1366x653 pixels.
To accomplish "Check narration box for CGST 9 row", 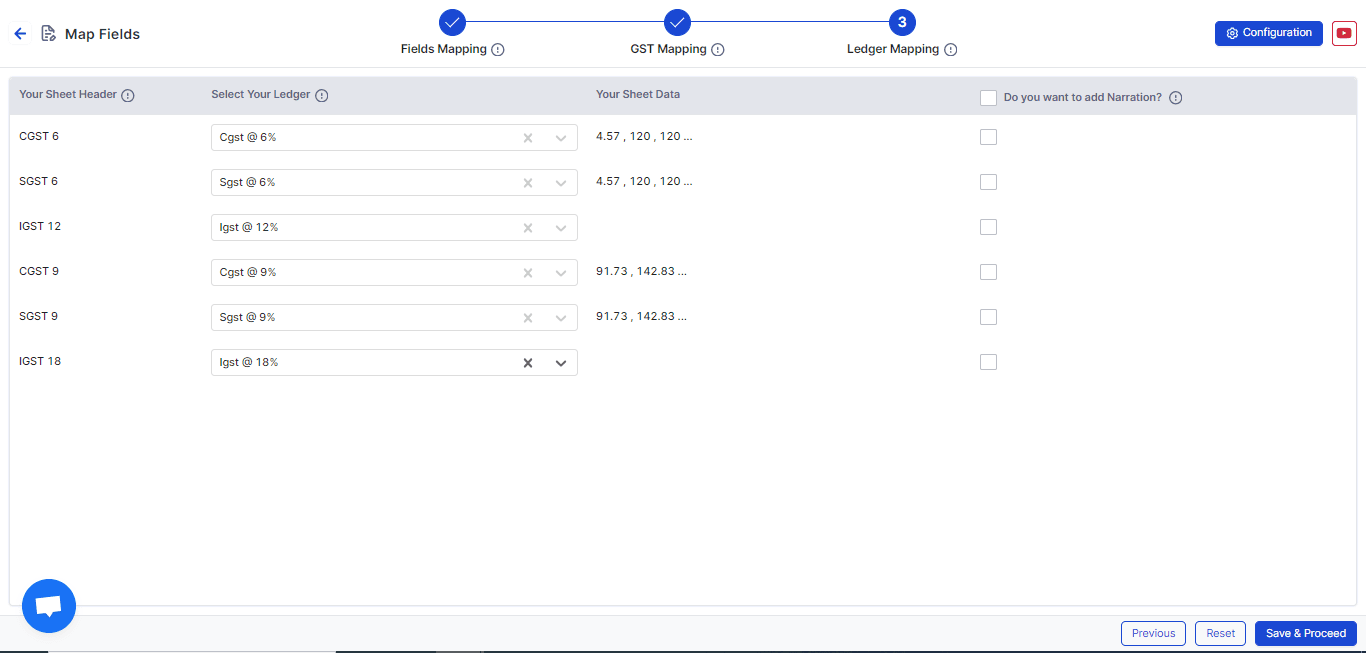I will coord(989,272).
